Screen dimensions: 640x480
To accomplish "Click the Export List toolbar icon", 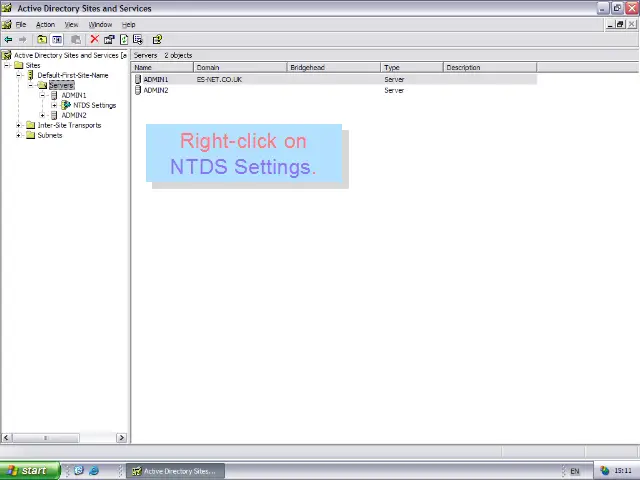I will (138, 40).
